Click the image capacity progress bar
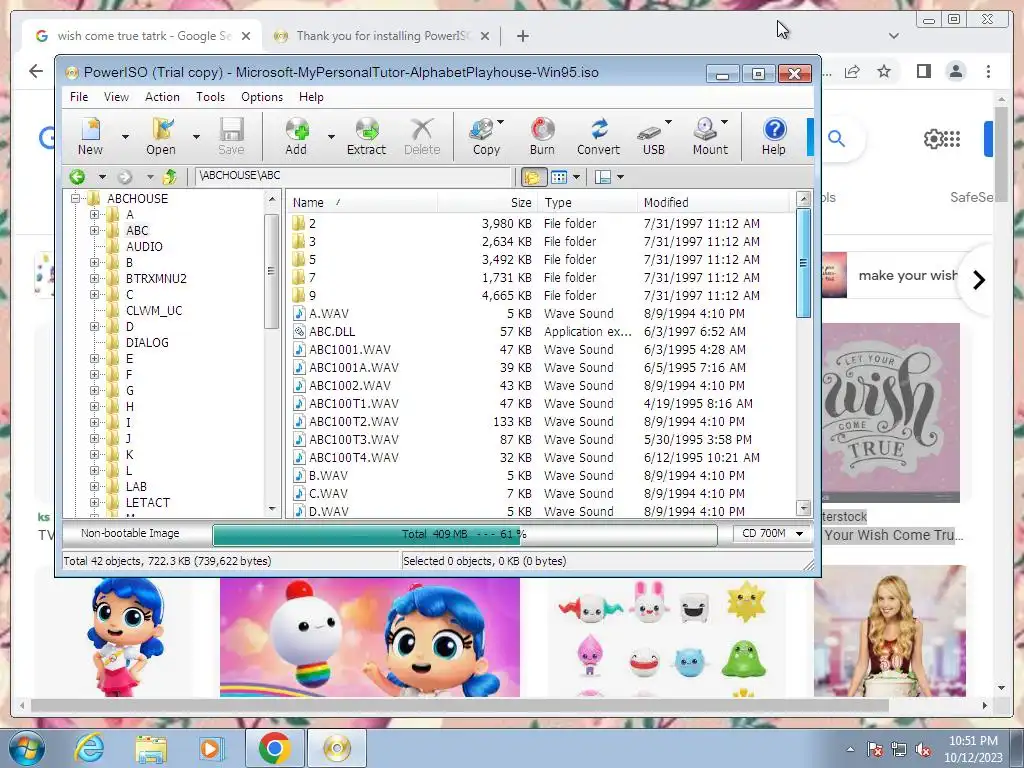 click(464, 535)
